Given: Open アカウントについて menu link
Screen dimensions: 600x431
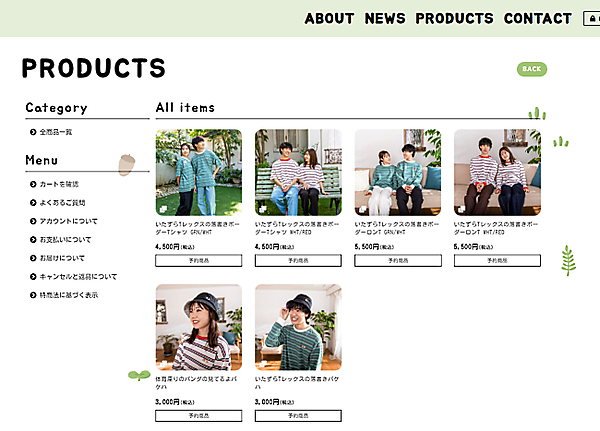Looking at the screenshot, I should 68,221.
